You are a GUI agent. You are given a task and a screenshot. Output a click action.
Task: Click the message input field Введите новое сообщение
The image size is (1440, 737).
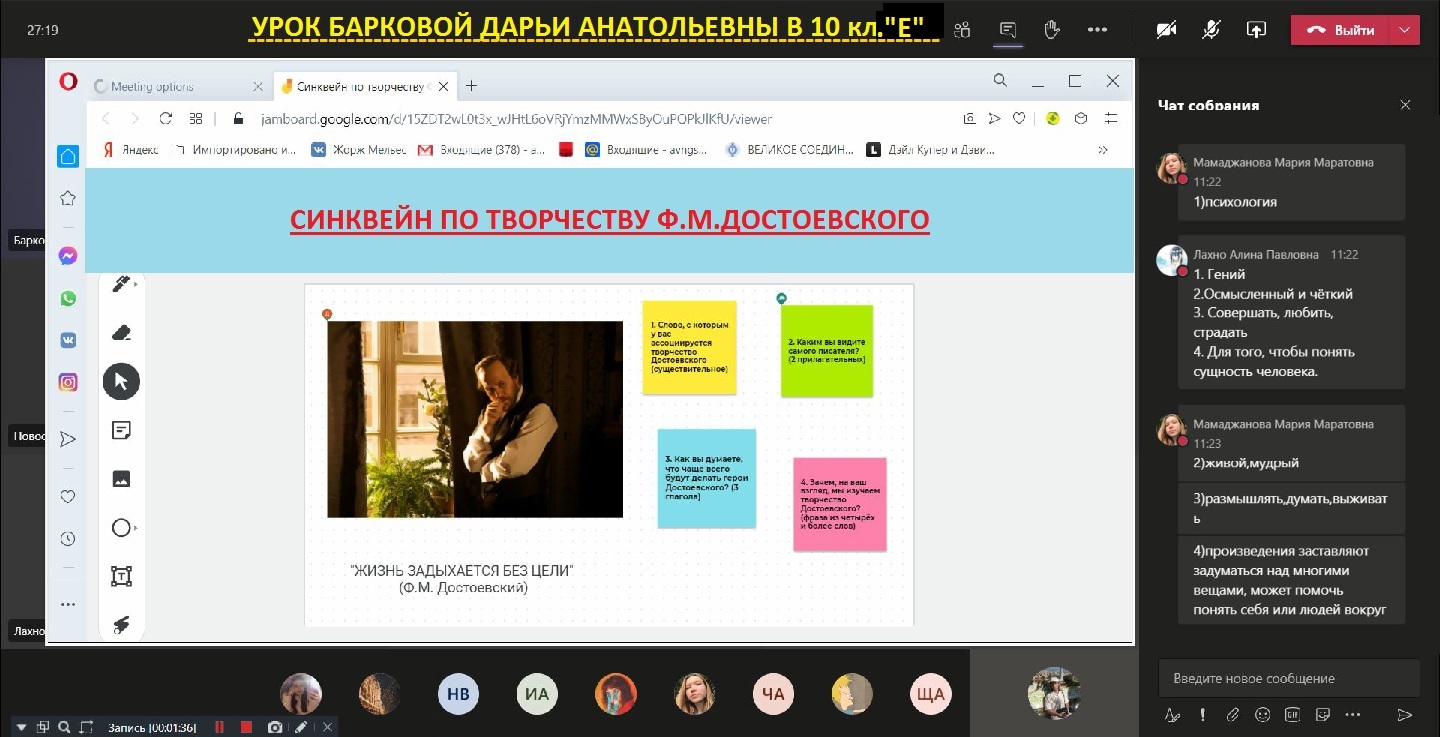tap(1288, 678)
